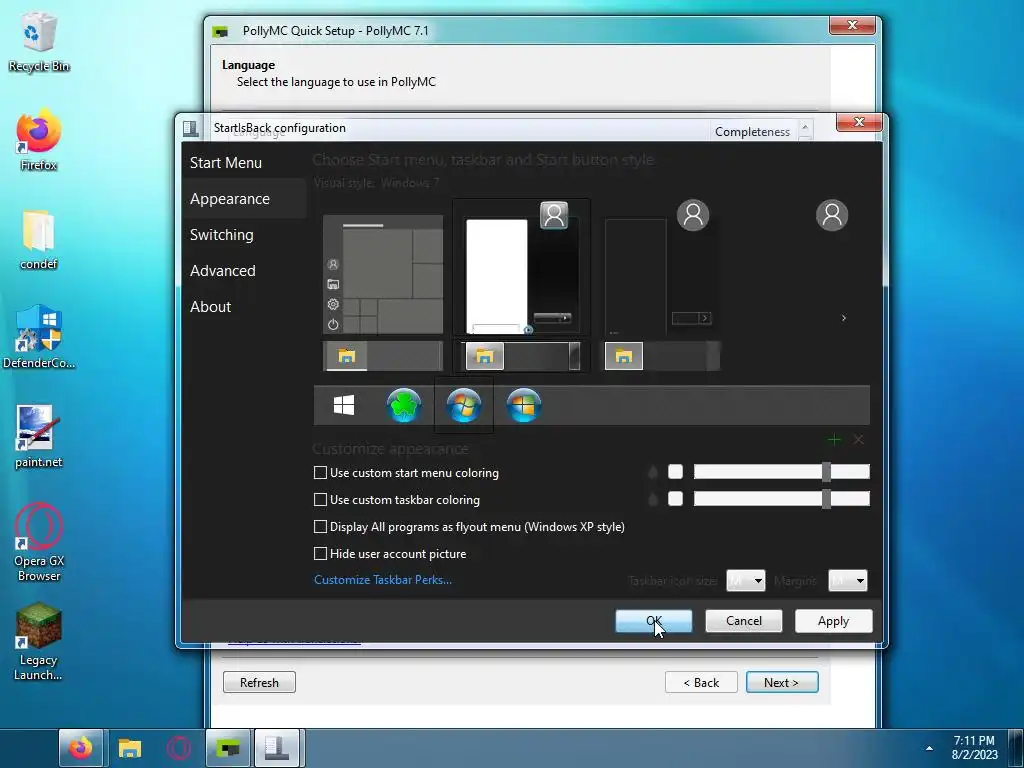Image resolution: width=1024 pixels, height=768 pixels.
Task: Select the dark start menu style with round avatar
Action: 662,267
